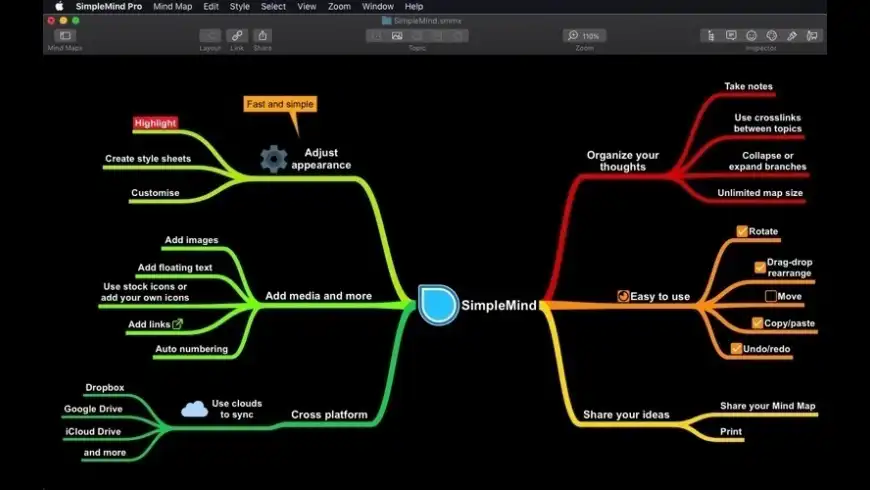Screen dimensions: 870x490
Task: Open the smiley face Inspector icon
Action: point(751,36)
